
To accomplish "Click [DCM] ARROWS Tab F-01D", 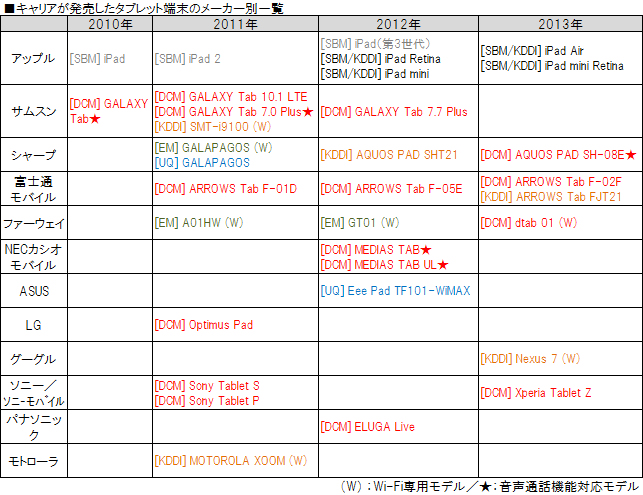I will (x=226, y=189).
